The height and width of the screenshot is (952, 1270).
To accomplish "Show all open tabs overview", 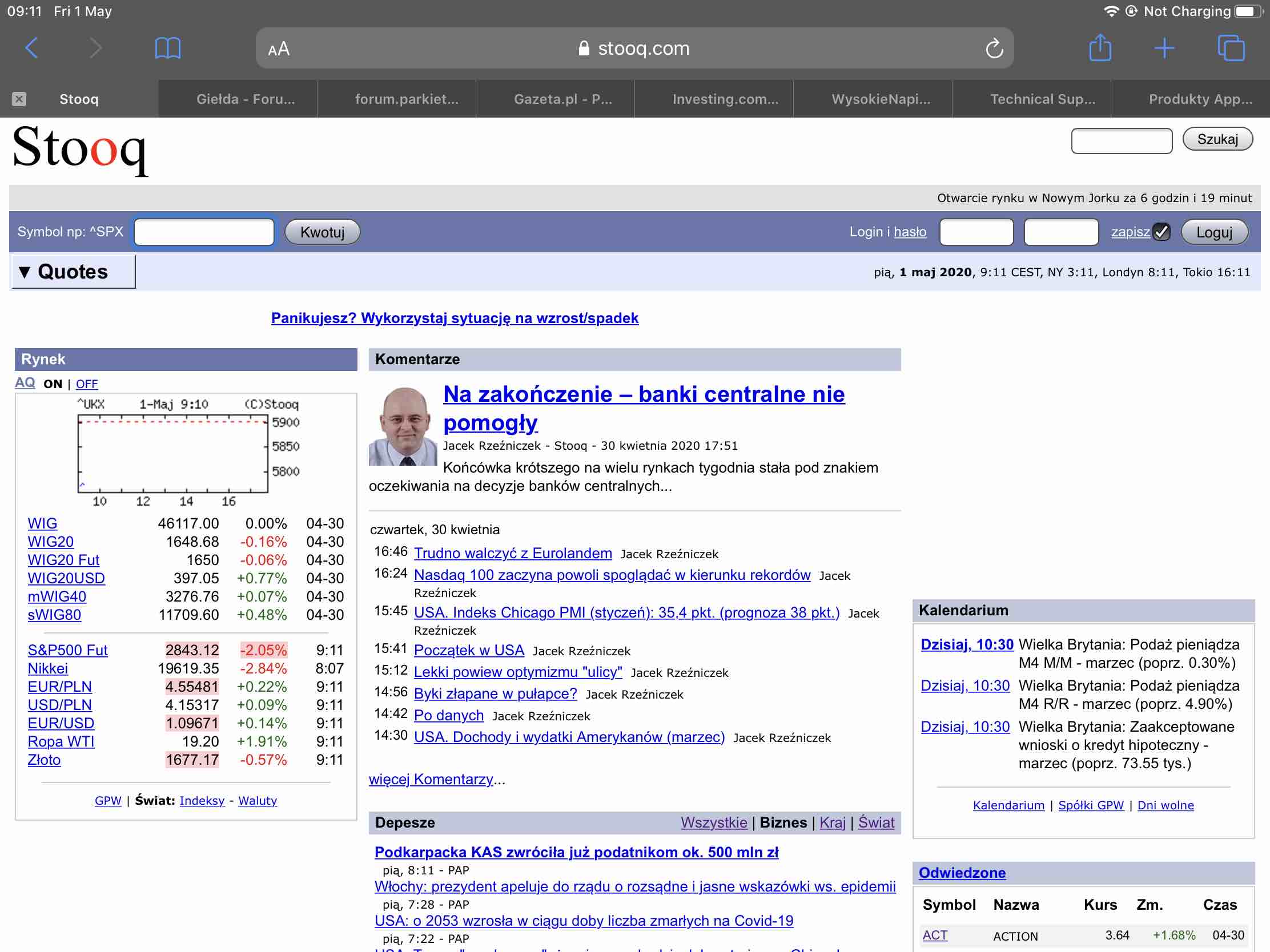I will [1230, 48].
